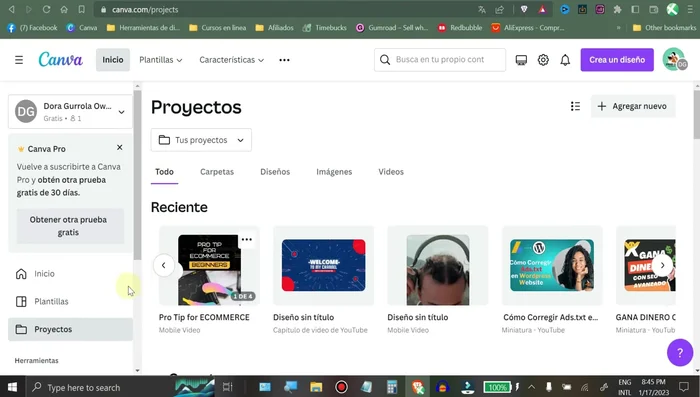Select the Videos tab
700x397 pixels.
[391, 172]
